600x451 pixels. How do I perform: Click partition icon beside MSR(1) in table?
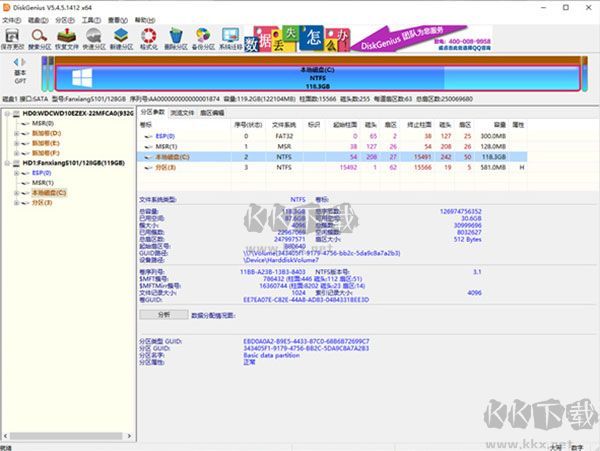tap(148, 147)
